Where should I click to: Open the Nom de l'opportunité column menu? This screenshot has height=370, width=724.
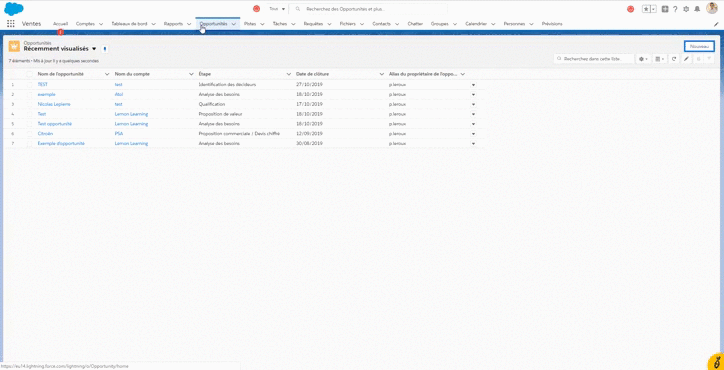[107, 74]
